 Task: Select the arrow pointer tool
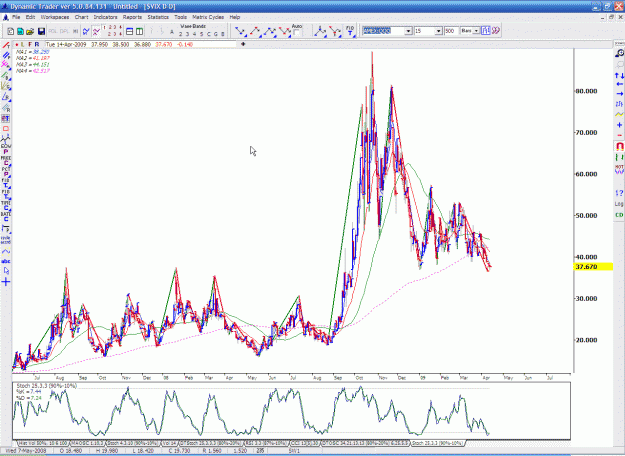tap(6, 271)
